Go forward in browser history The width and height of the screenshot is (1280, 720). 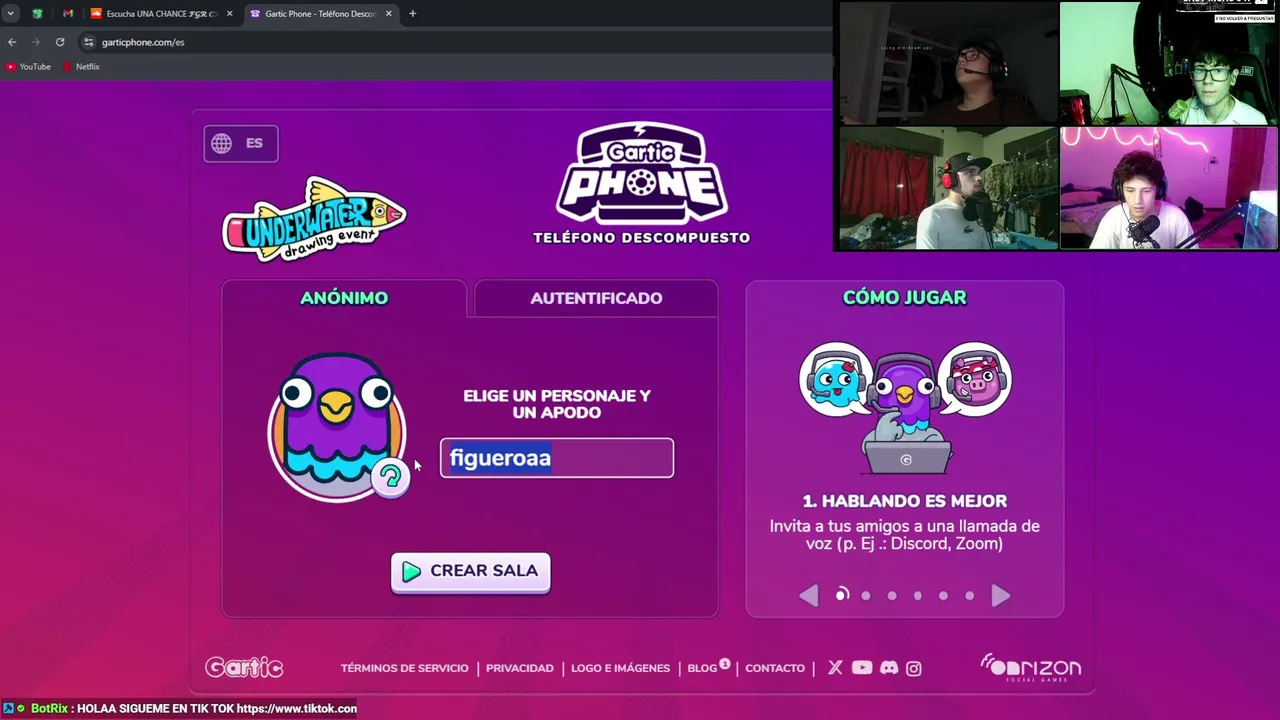pos(36,42)
